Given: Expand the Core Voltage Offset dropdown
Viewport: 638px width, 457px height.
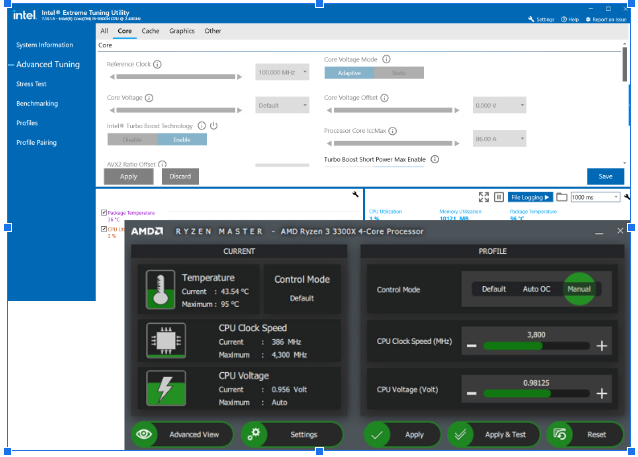Looking at the screenshot, I should click(497, 106).
